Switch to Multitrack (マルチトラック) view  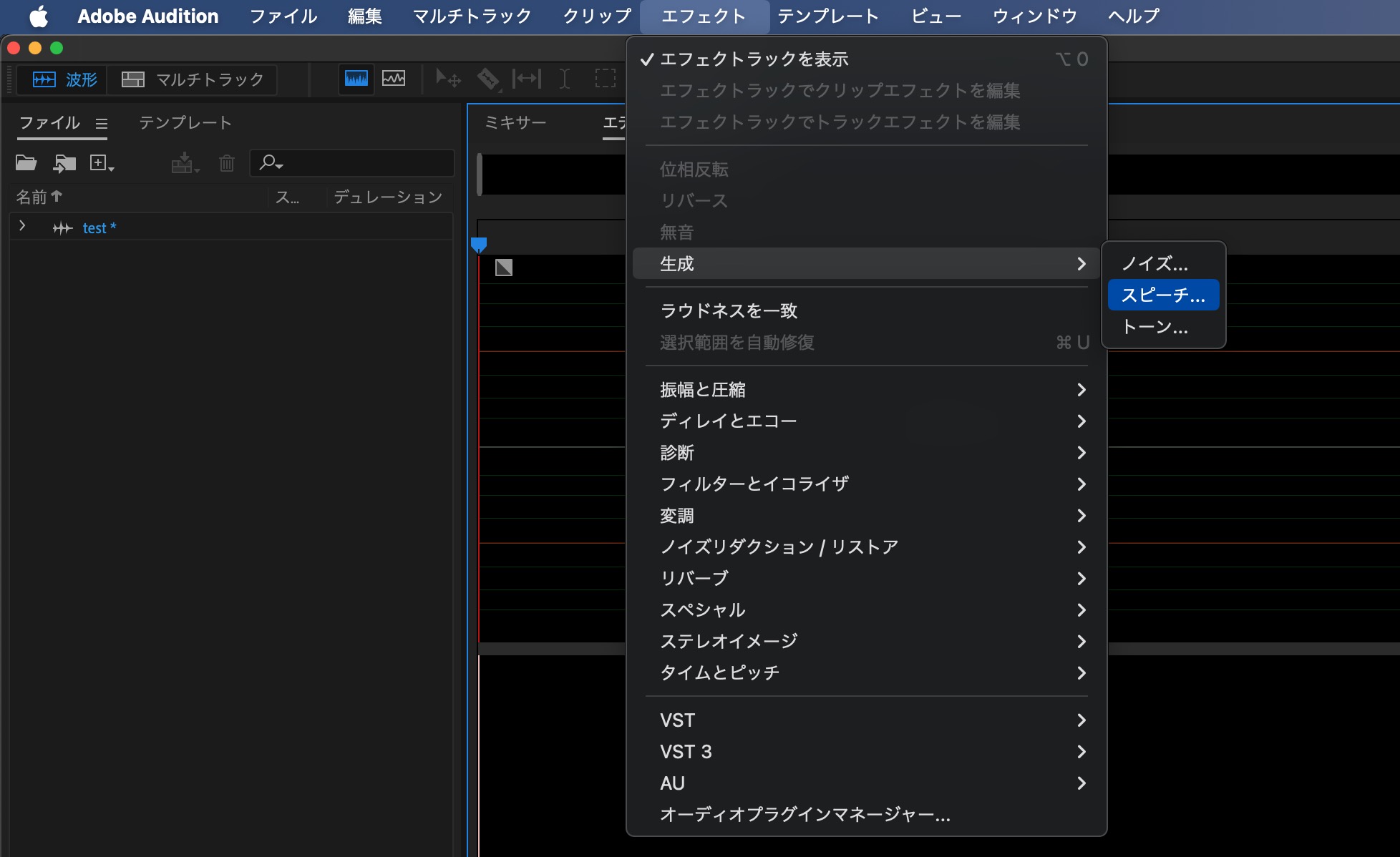coord(193,79)
